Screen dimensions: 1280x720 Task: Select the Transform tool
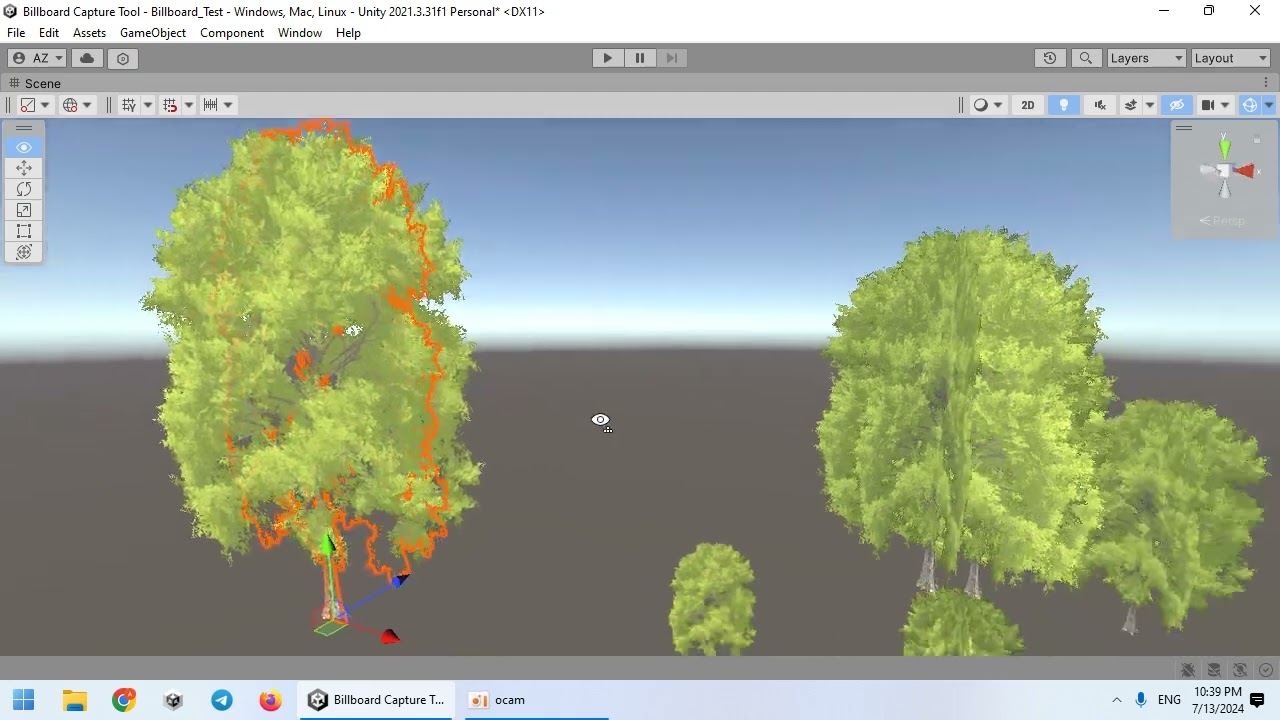point(24,252)
